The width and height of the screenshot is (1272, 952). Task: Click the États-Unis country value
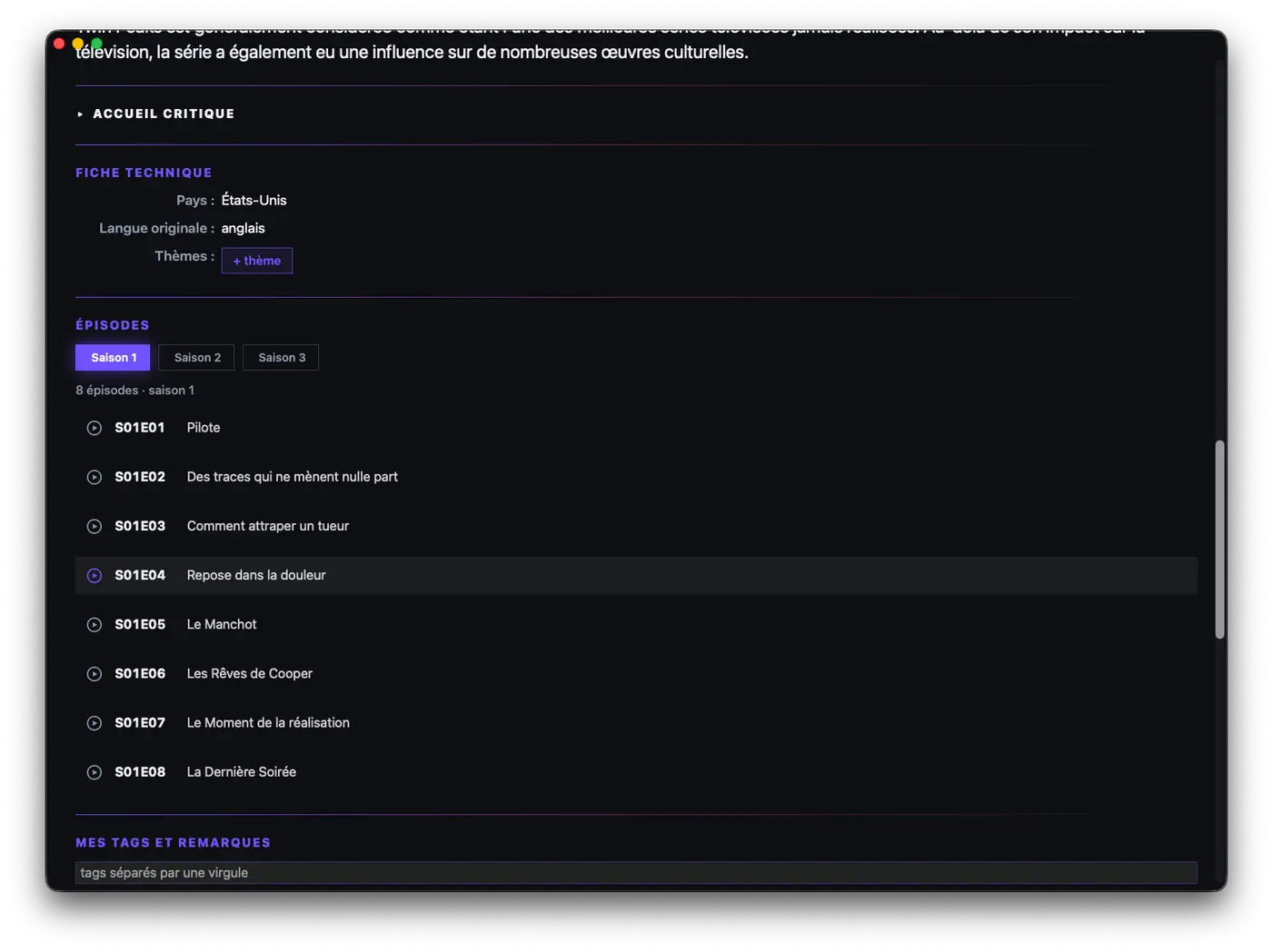(254, 200)
